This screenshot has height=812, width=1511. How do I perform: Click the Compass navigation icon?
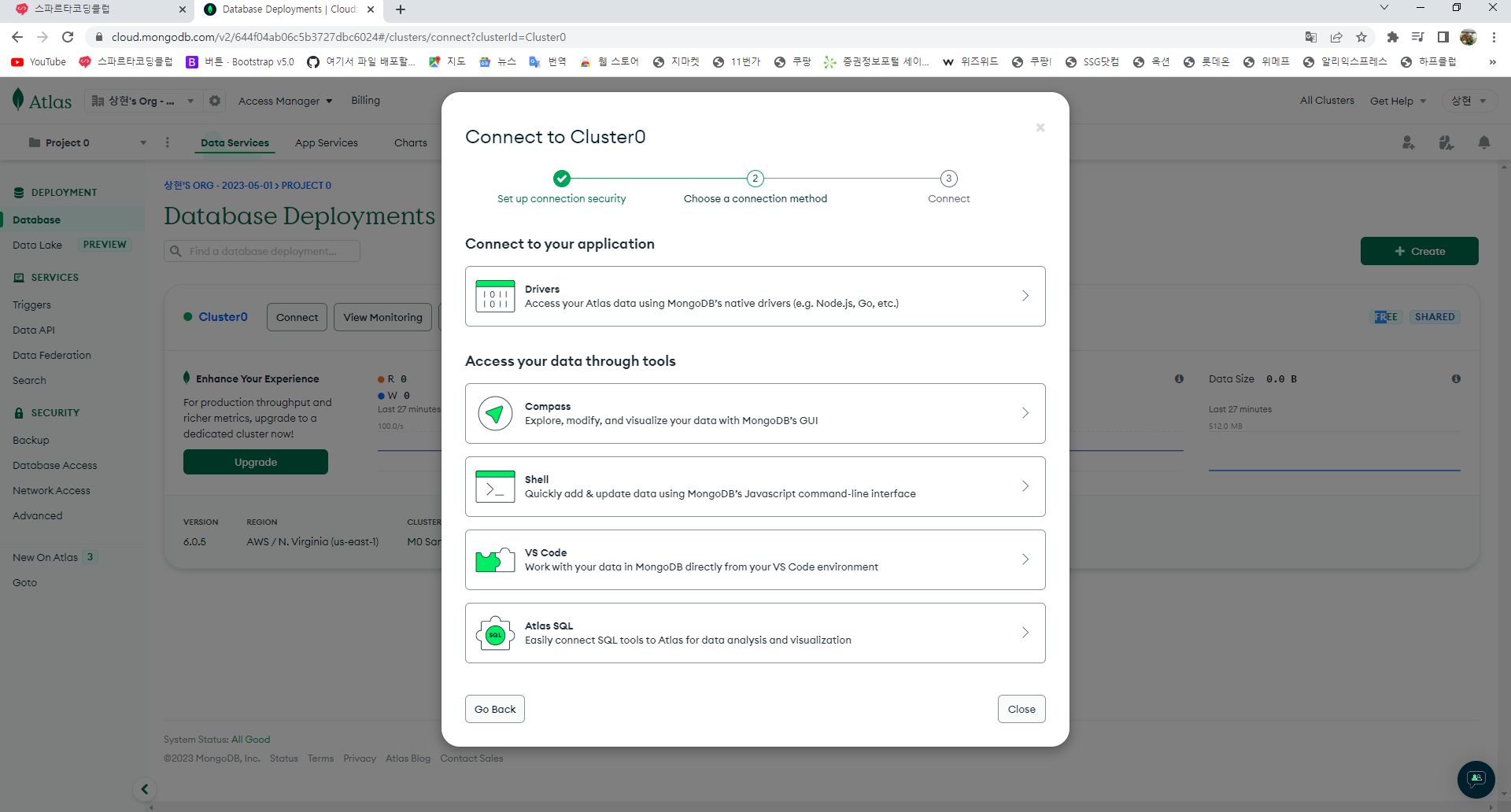point(495,413)
